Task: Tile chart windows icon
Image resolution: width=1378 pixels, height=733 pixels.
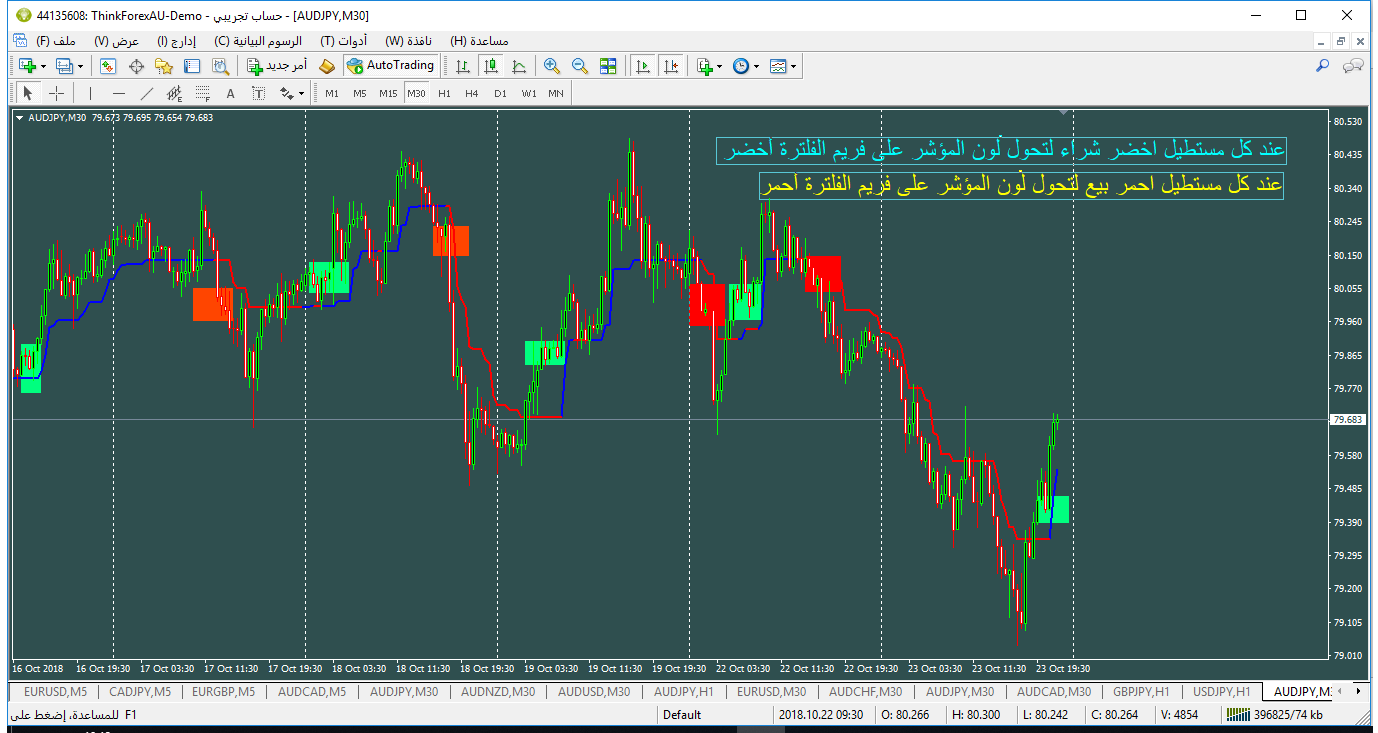Action: click(608, 66)
